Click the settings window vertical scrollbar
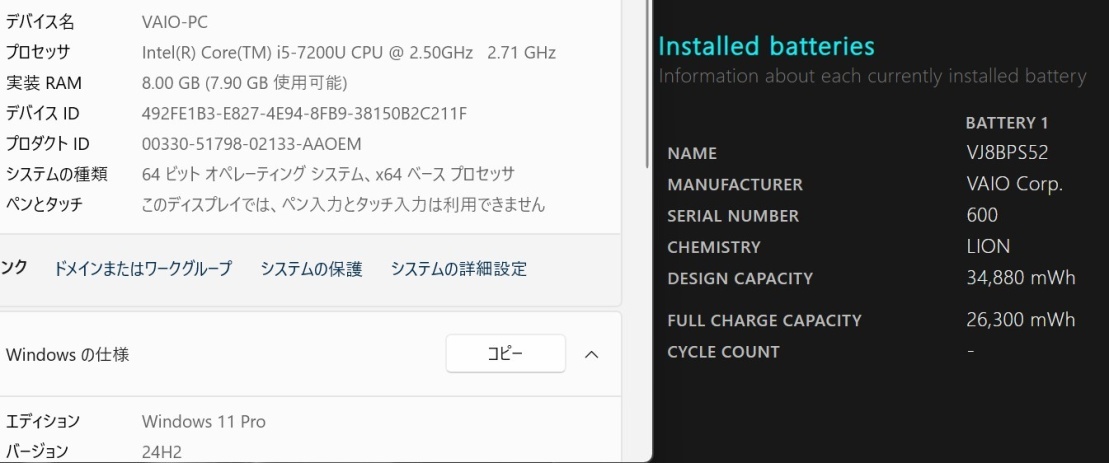The height and width of the screenshot is (463, 1109). (x=646, y=83)
